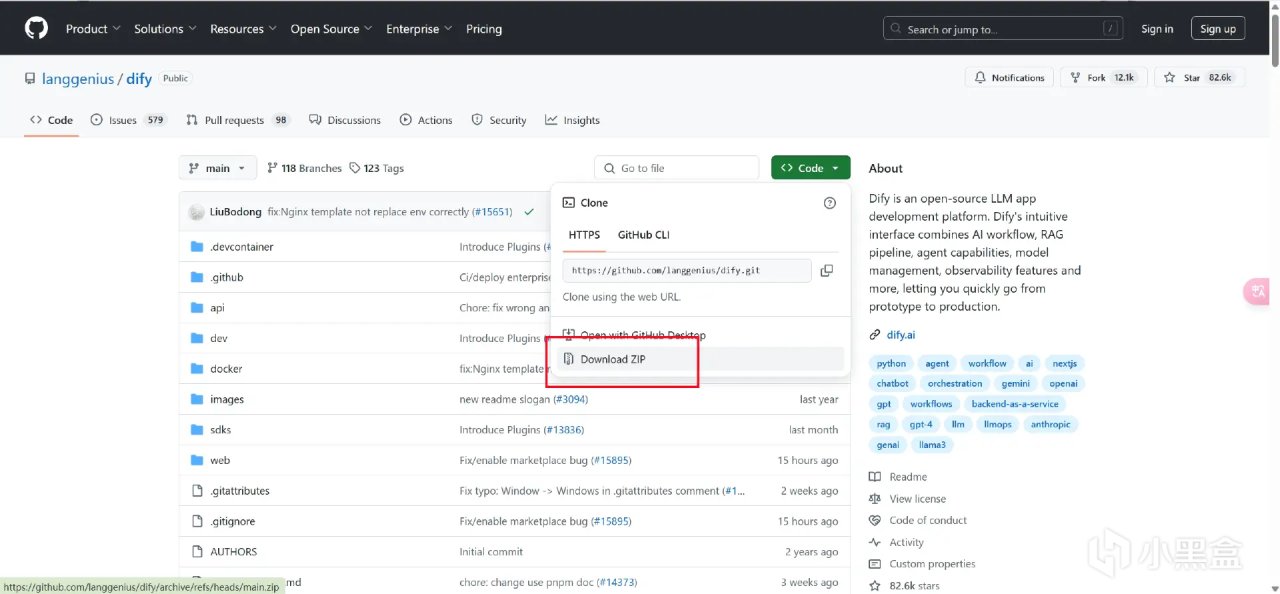The width and height of the screenshot is (1280, 594).
Task: Click the llama3 topic tag
Action: point(932,445)
